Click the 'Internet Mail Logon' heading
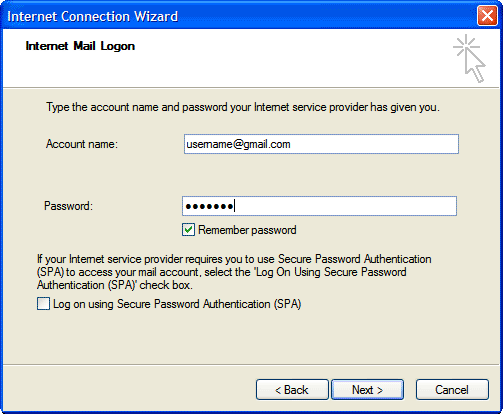 point(80,46)
